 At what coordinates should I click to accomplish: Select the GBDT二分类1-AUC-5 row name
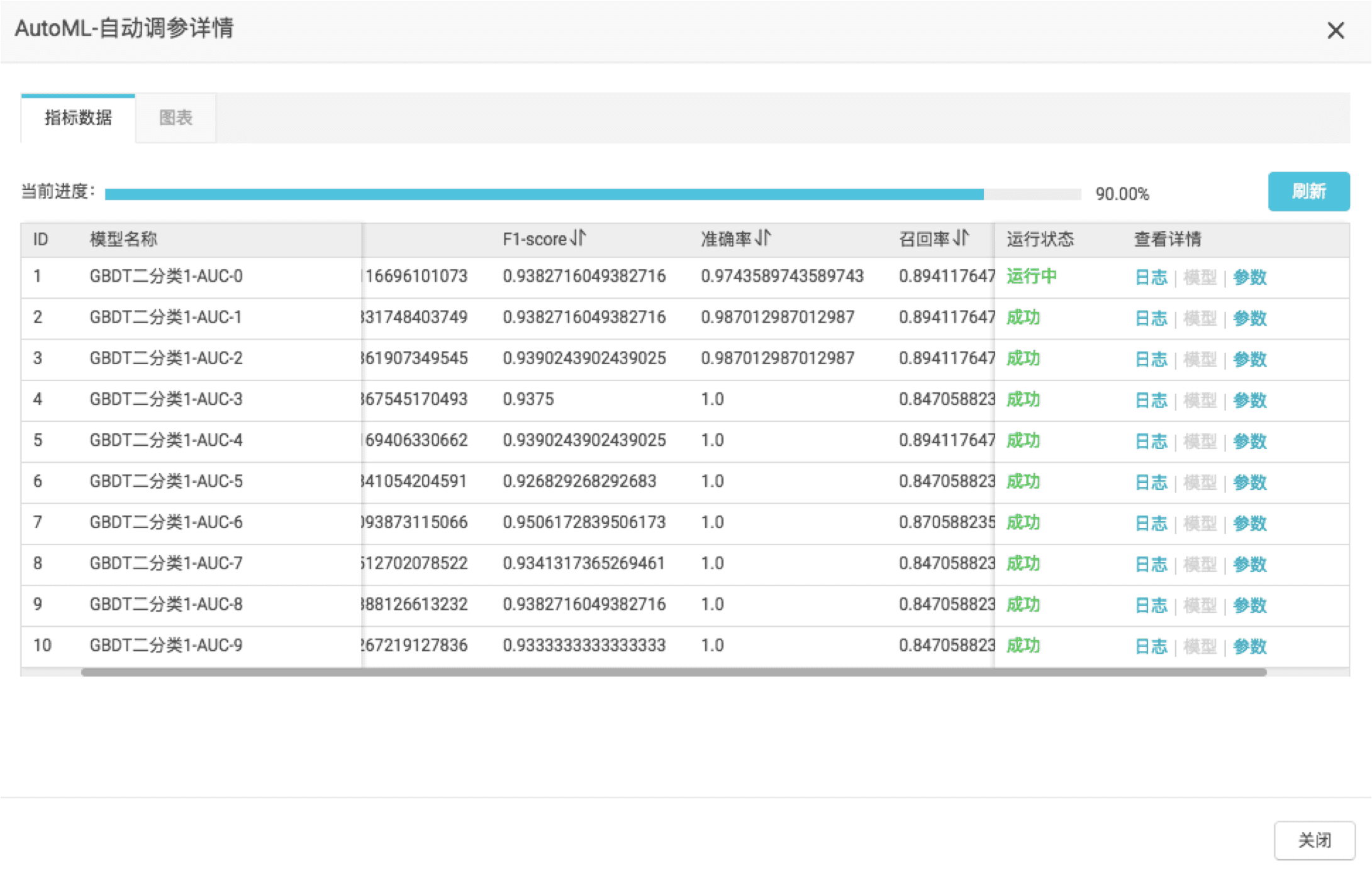point(166,482)
